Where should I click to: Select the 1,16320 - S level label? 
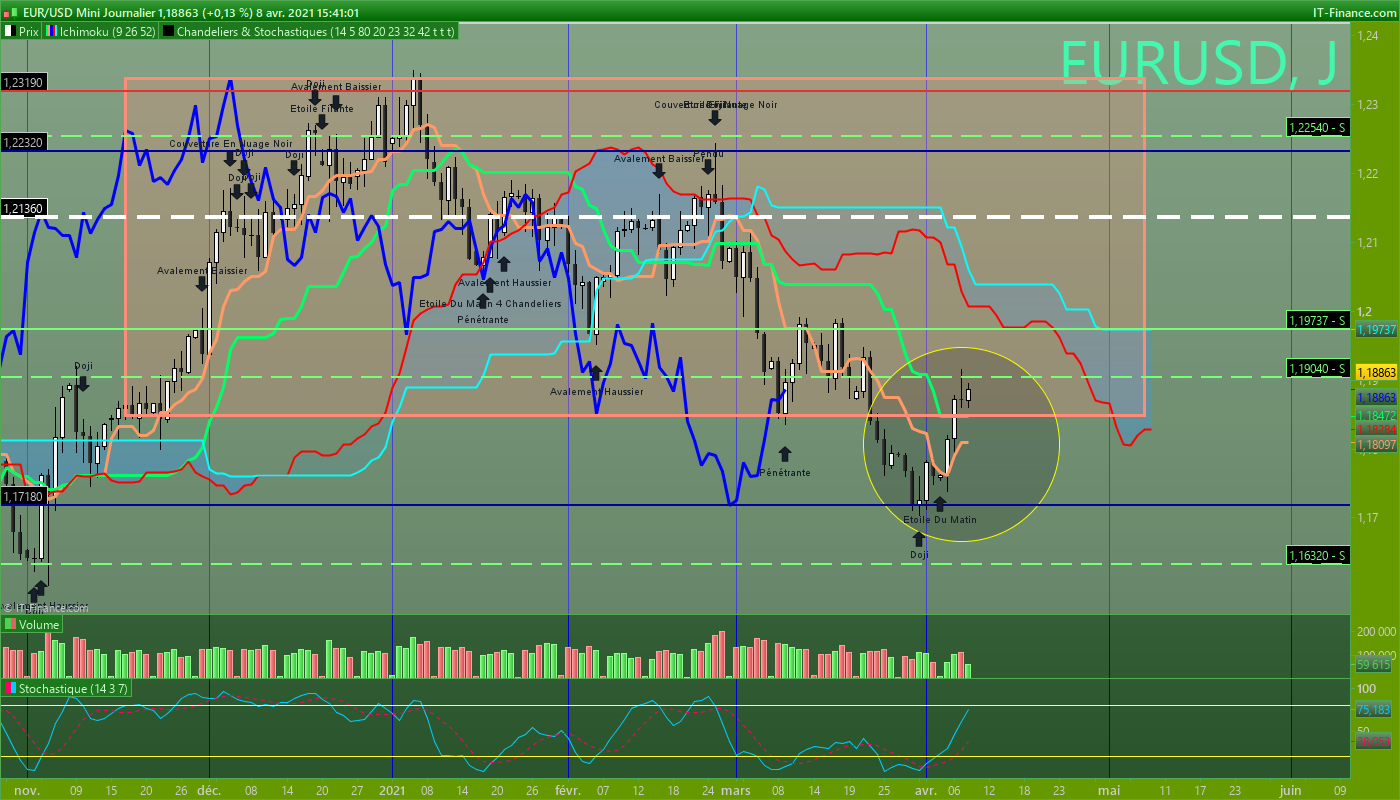click(1318, 555)
